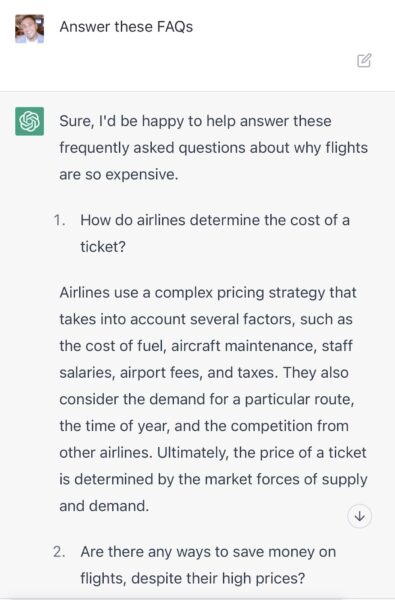The image size is (395, 600).
Task: Click the "consider the demand for a particular route" line
Action: [x=207, y=399]
